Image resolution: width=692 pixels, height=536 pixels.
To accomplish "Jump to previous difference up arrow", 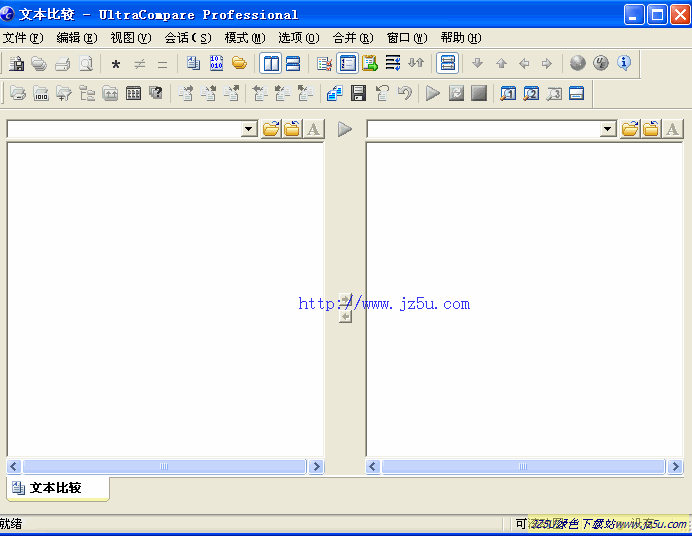I will click(501, 64).
